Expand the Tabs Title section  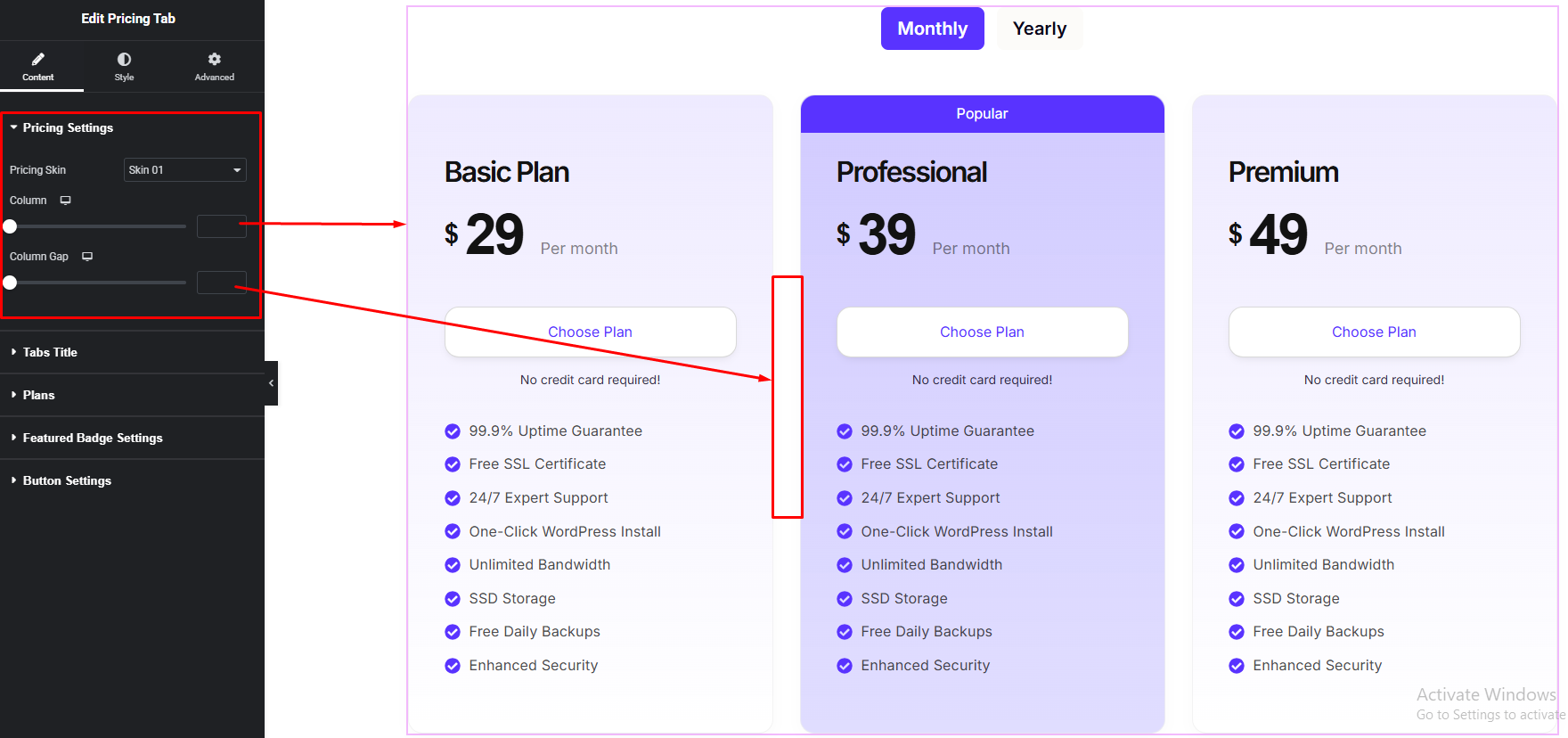pyautogui.click(x=50, y=353)
